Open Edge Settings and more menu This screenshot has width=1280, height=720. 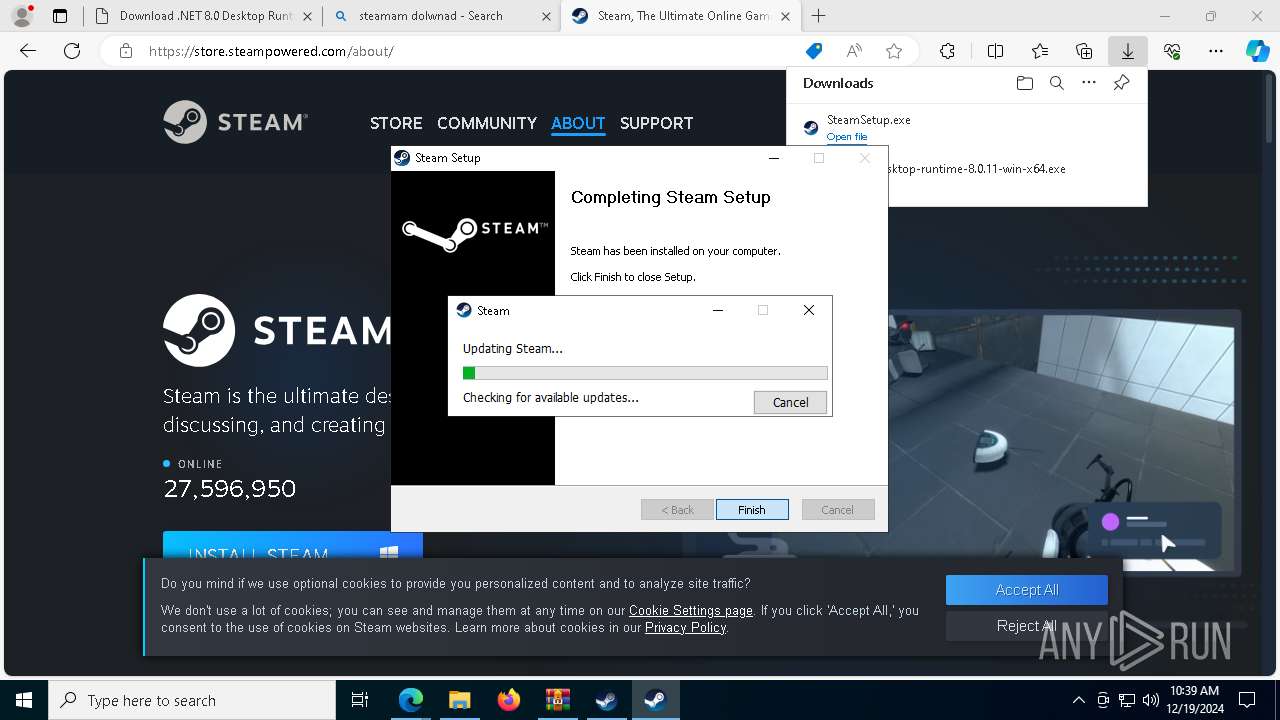click(1216, 51)
